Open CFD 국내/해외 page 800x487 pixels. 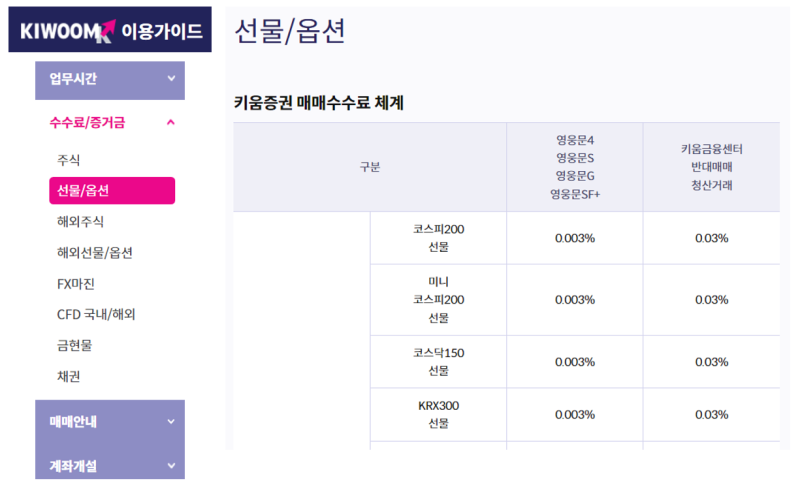click(x=96, y=314)
